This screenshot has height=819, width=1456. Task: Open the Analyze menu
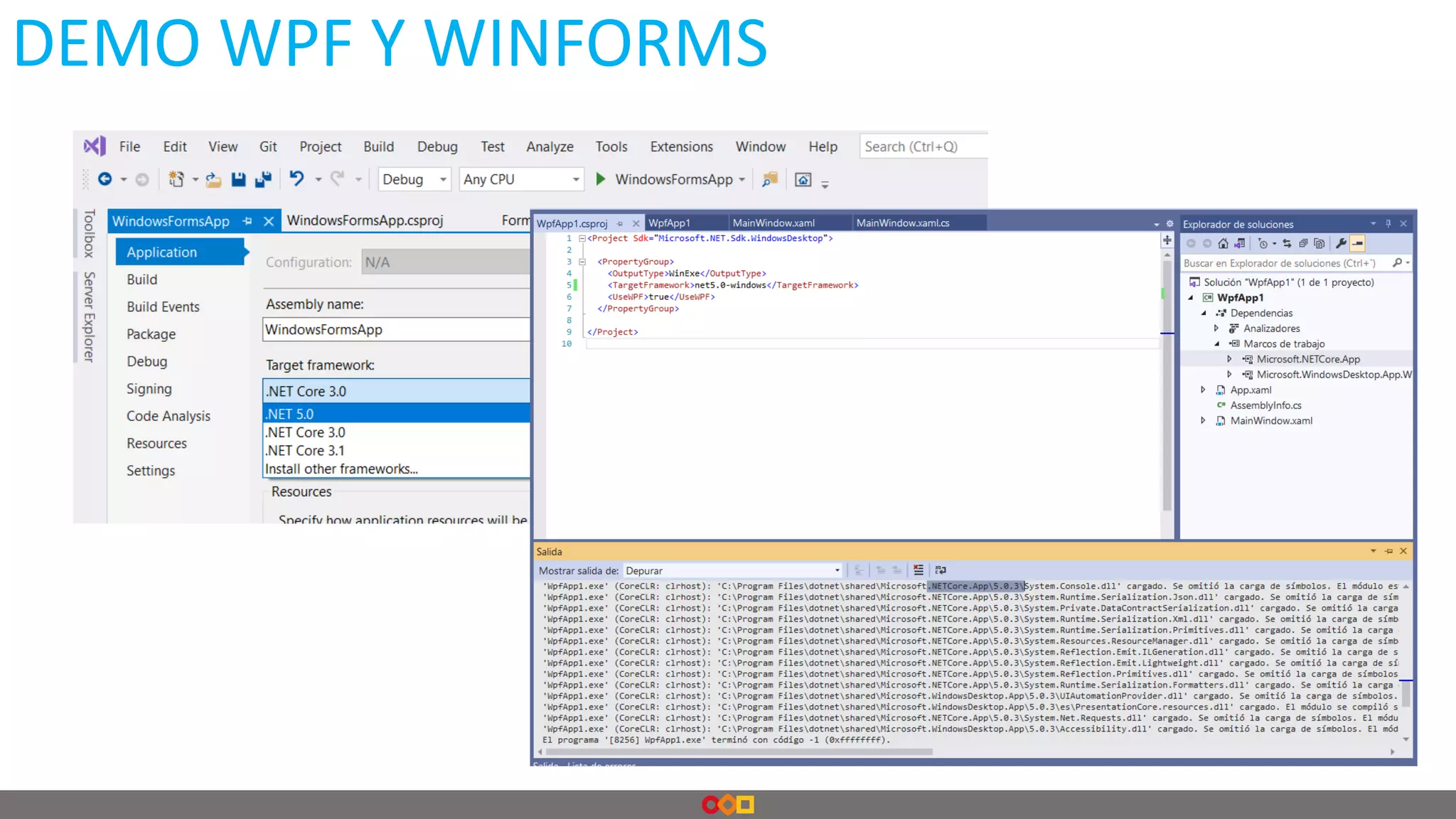coord(550,146)
